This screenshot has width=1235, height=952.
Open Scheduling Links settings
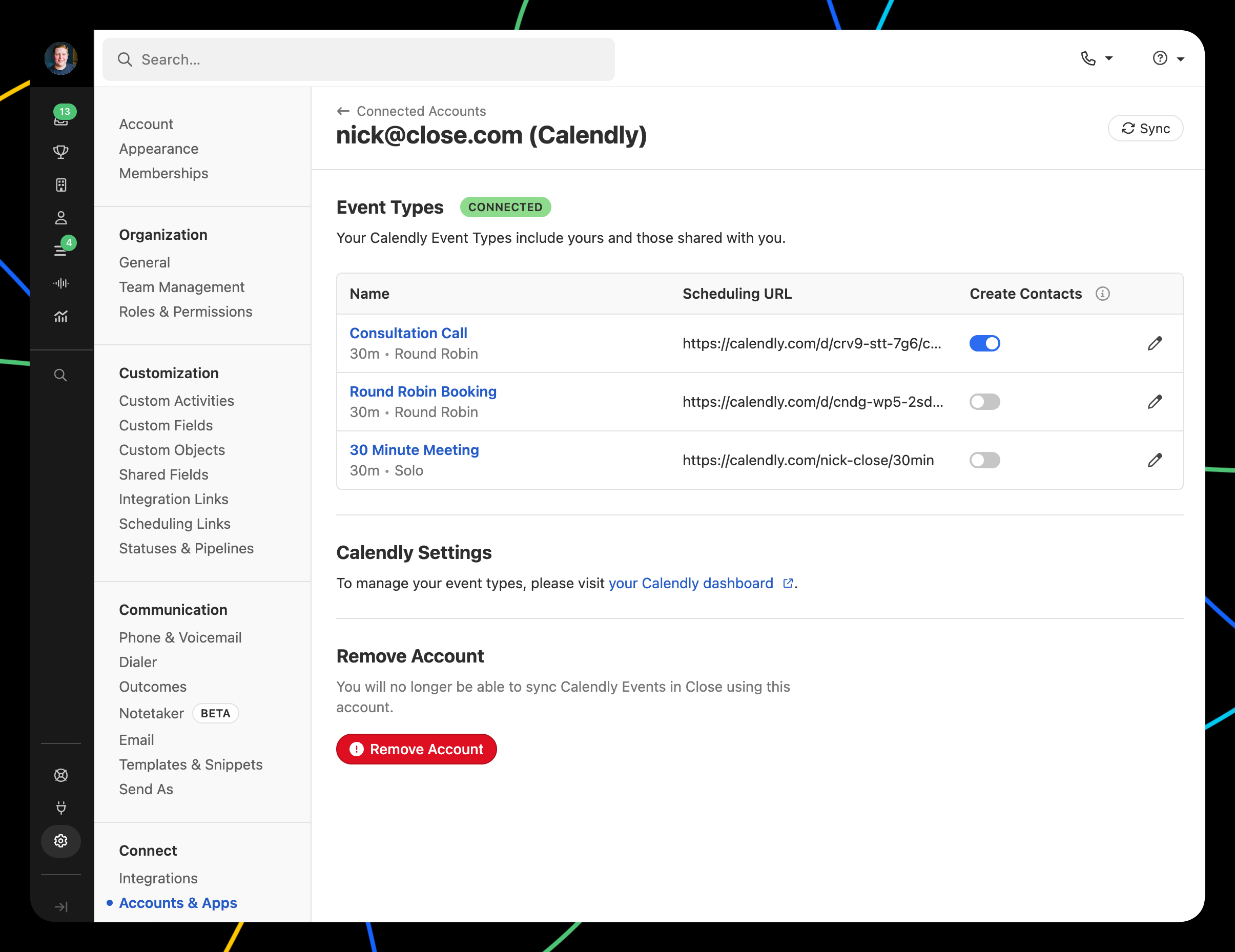coord(175,524)
